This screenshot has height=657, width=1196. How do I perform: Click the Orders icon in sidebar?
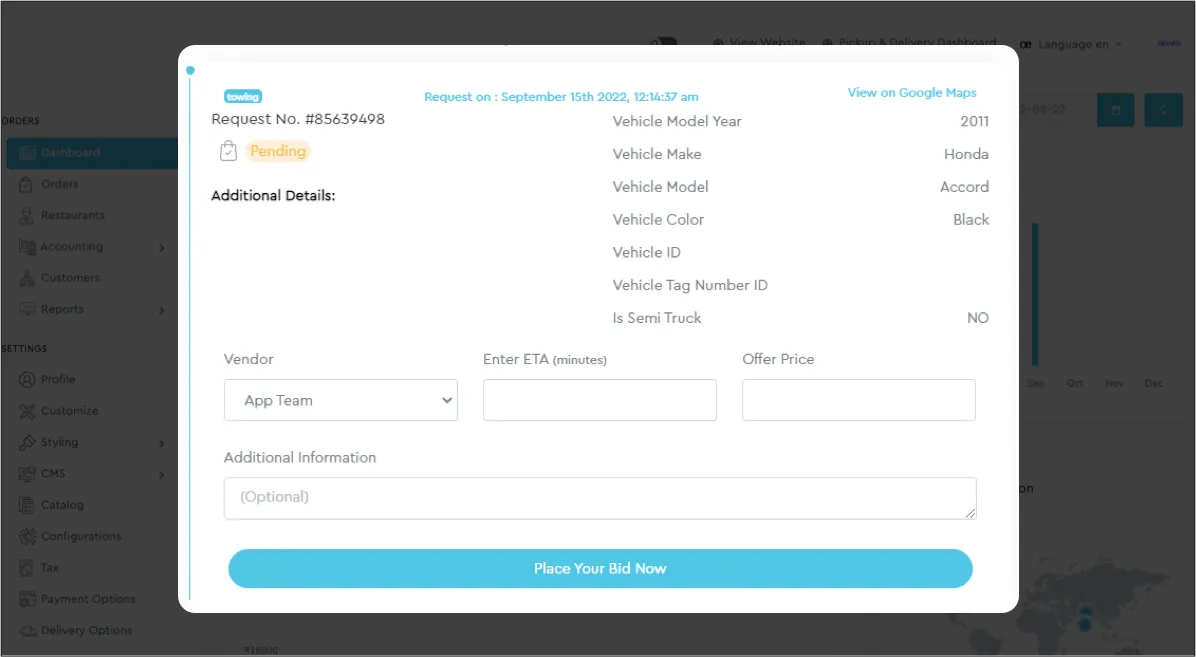26,184
